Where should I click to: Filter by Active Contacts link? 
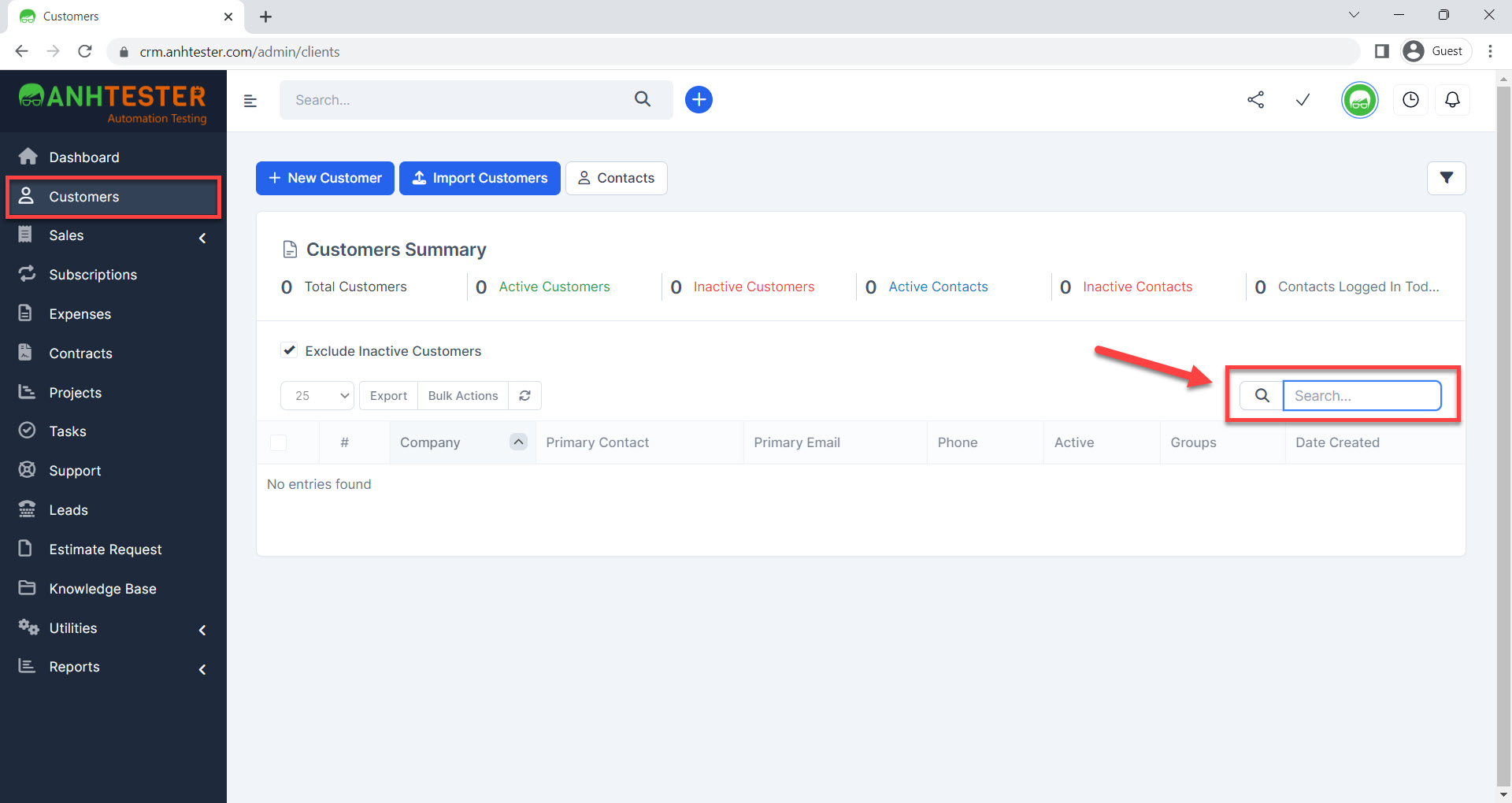938,287
